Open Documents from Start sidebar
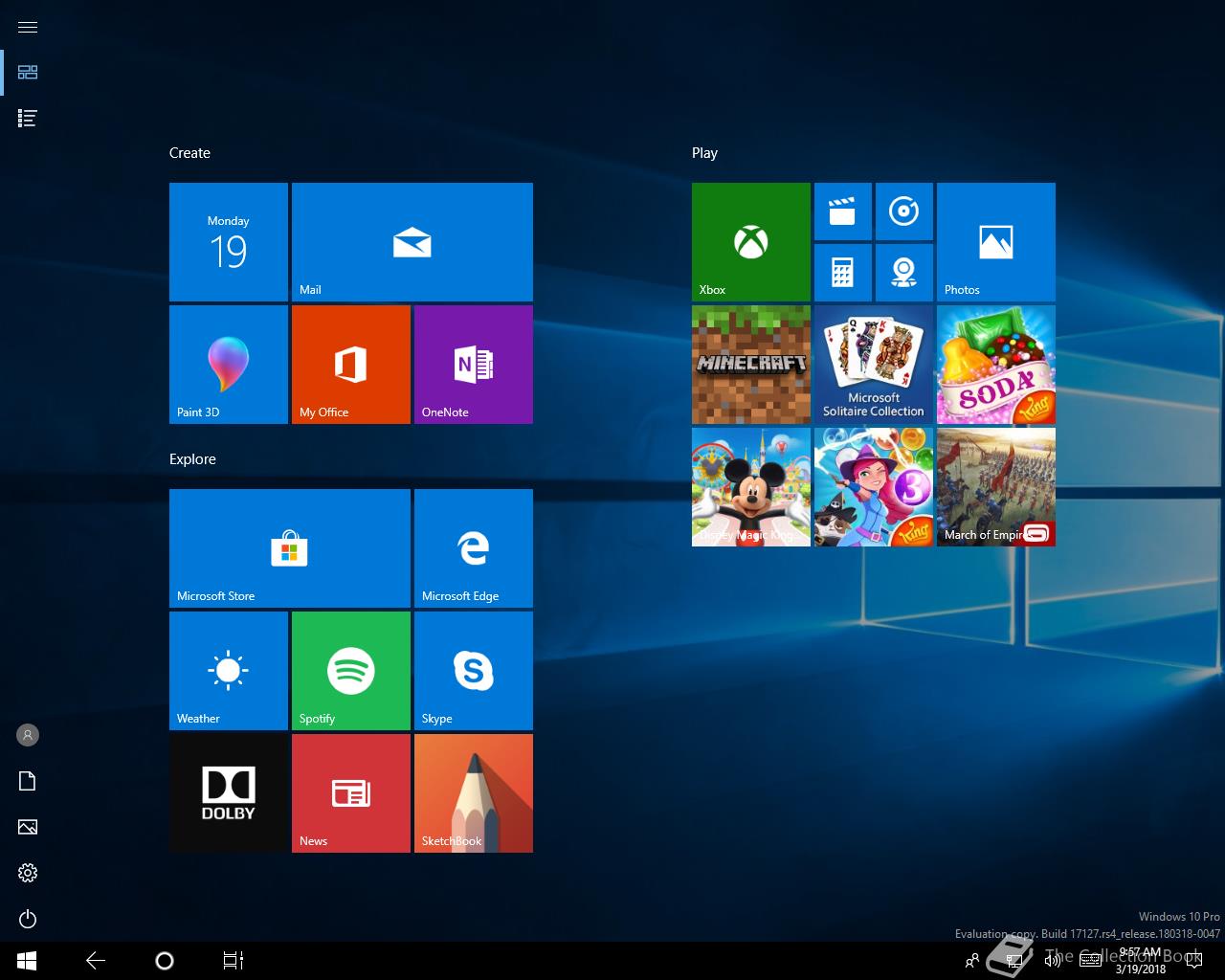The image size is (1225, 980). [x=28, y=781]
